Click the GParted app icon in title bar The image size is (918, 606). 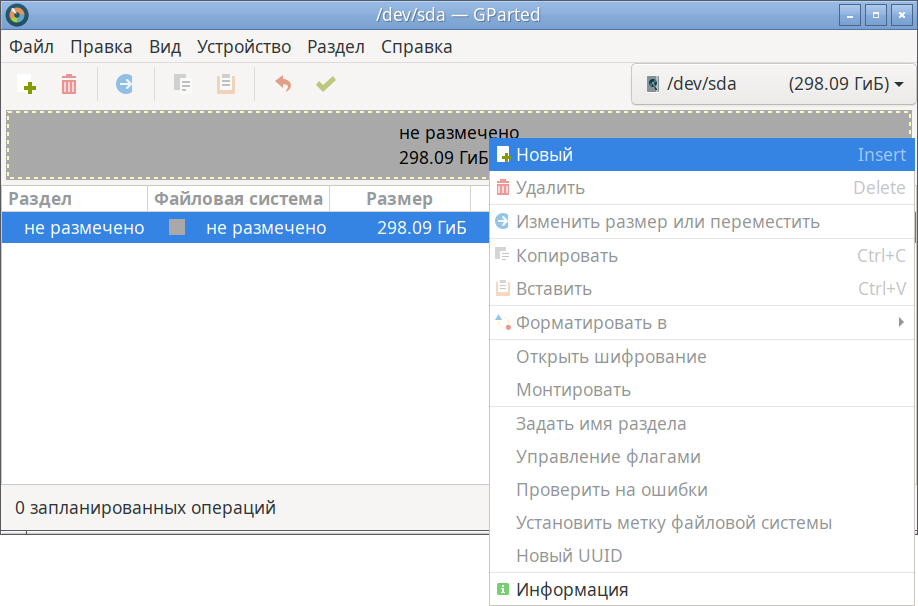click(16, 15)
